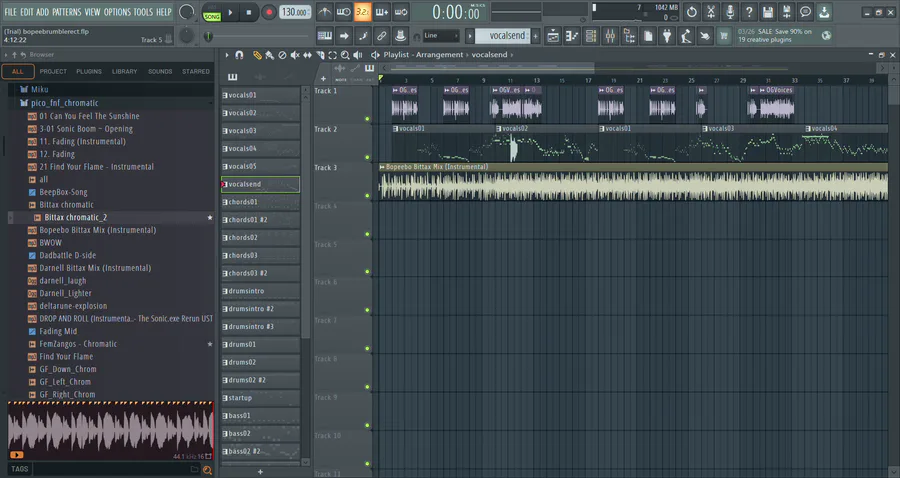Open the shopping cart icon
The height and width of the screenshot is (478, 900).
[724, 36]
